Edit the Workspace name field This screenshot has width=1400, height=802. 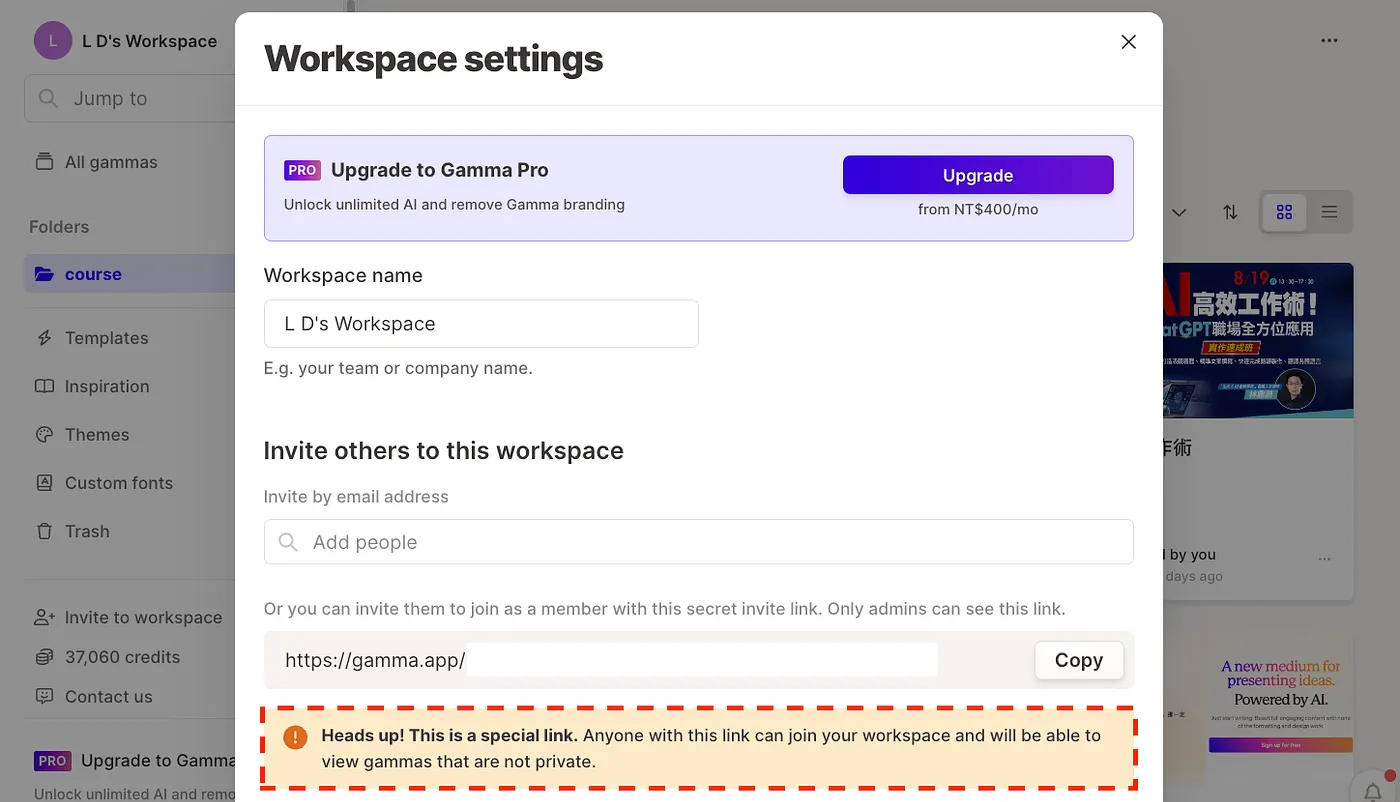[481, 324]
